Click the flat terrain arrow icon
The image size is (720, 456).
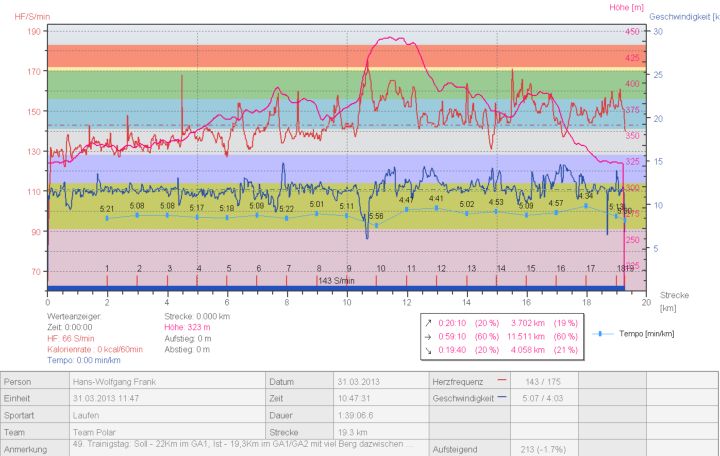click(430, 337)
